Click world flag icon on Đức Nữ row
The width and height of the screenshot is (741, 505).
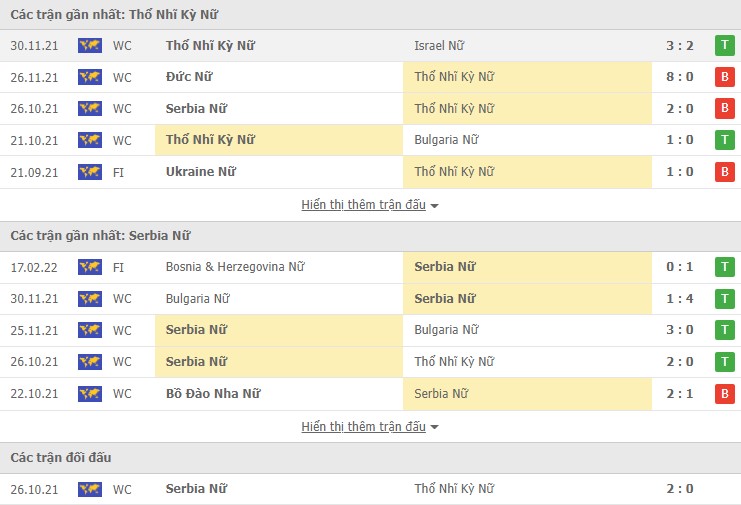(90, 77)
